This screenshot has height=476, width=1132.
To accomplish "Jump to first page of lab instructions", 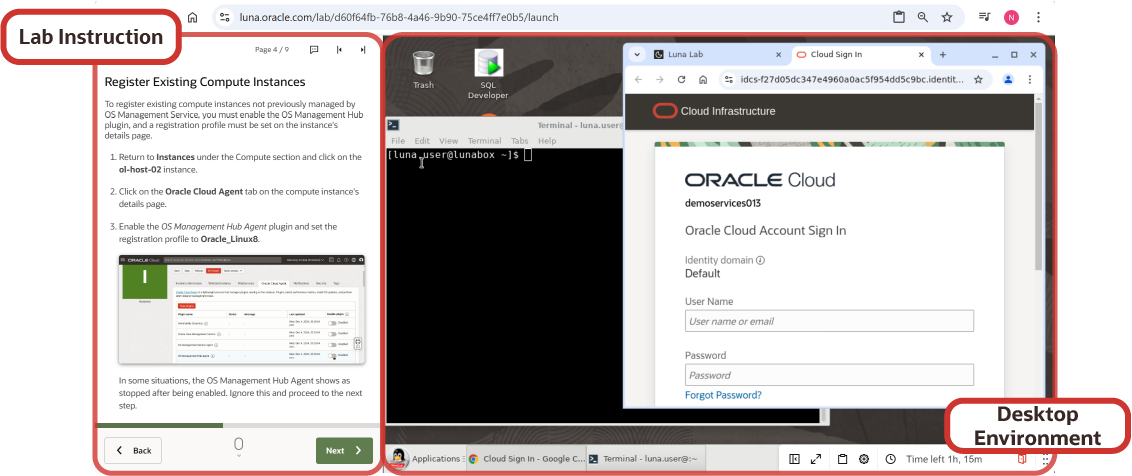I will (339, 50).
